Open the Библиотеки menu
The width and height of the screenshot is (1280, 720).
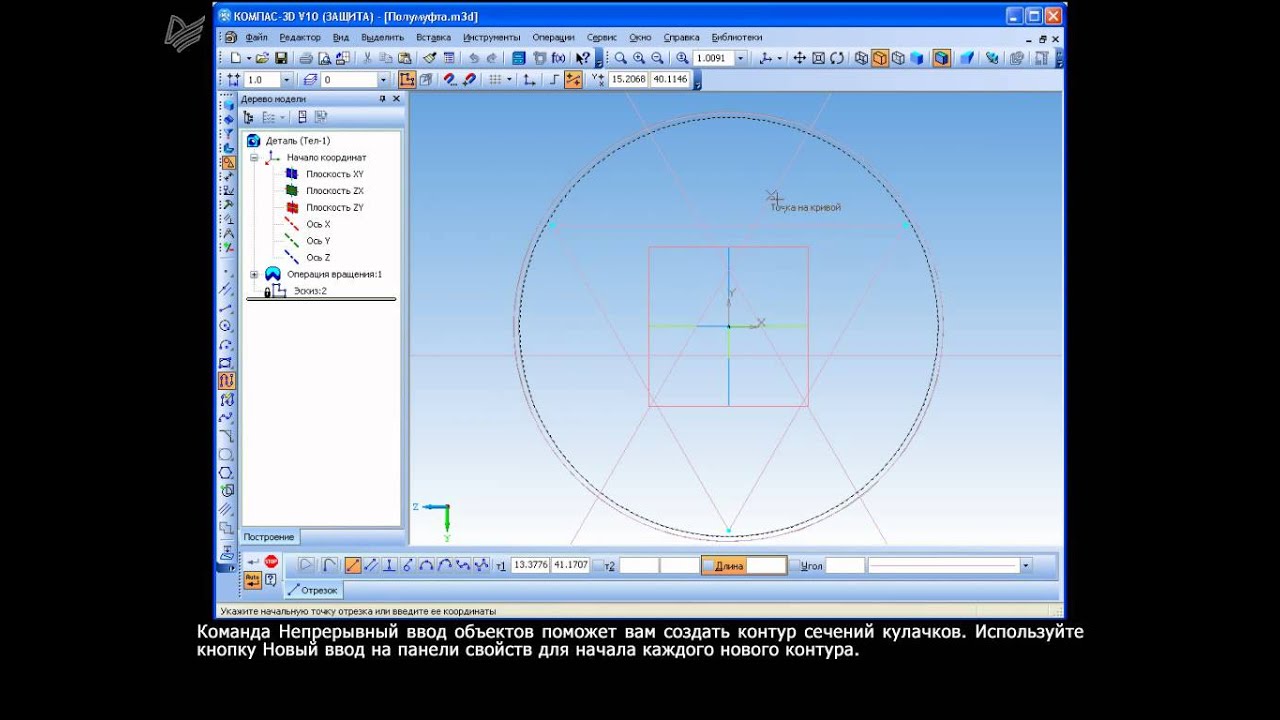pos(737,37)
